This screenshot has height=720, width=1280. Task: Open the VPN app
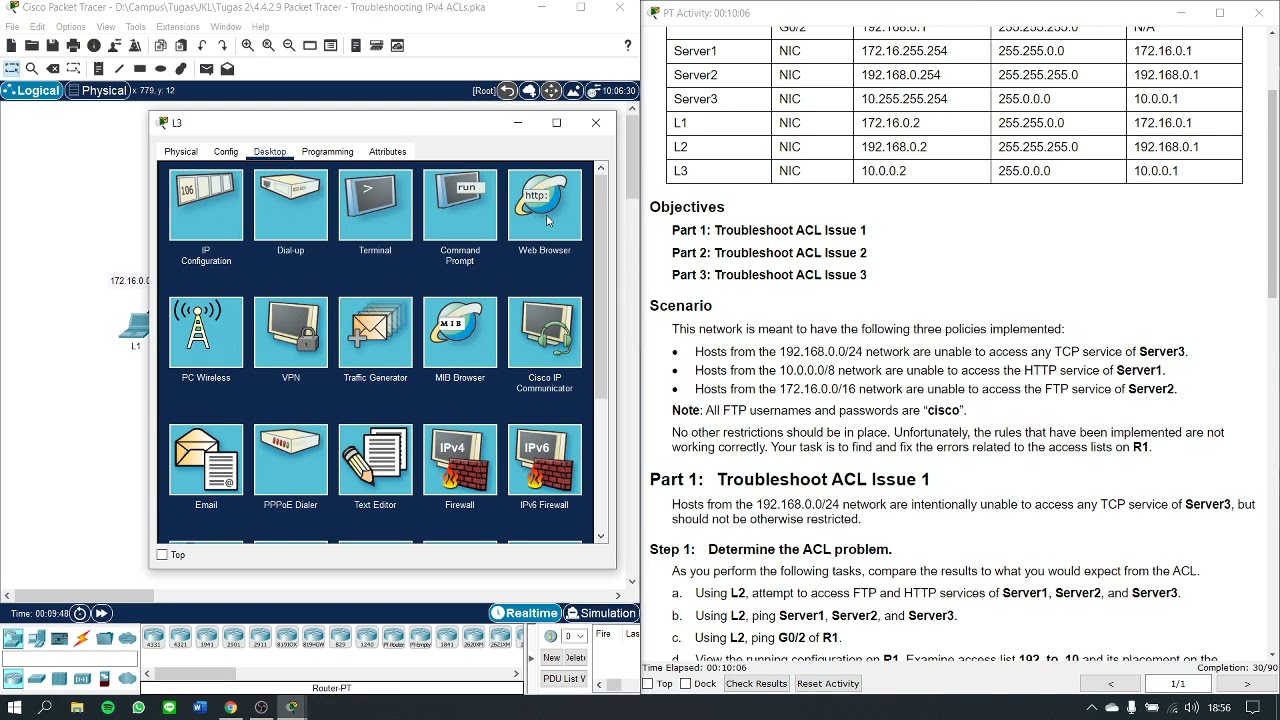coord(290,333)
